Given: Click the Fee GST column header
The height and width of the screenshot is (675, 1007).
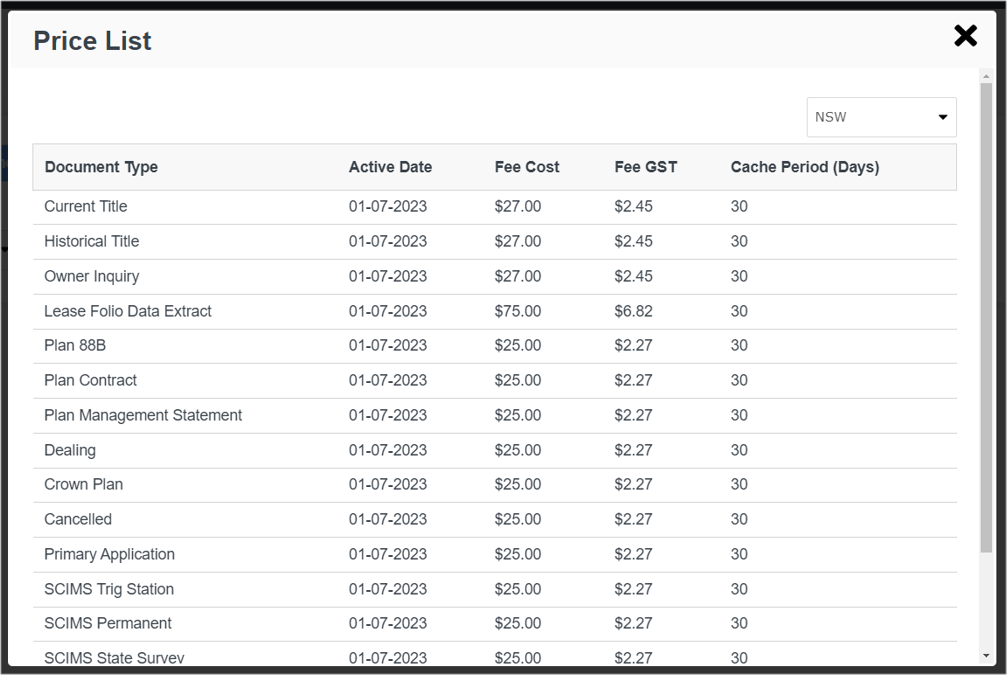Looking at the screenshot, I should tap(645, 167).
